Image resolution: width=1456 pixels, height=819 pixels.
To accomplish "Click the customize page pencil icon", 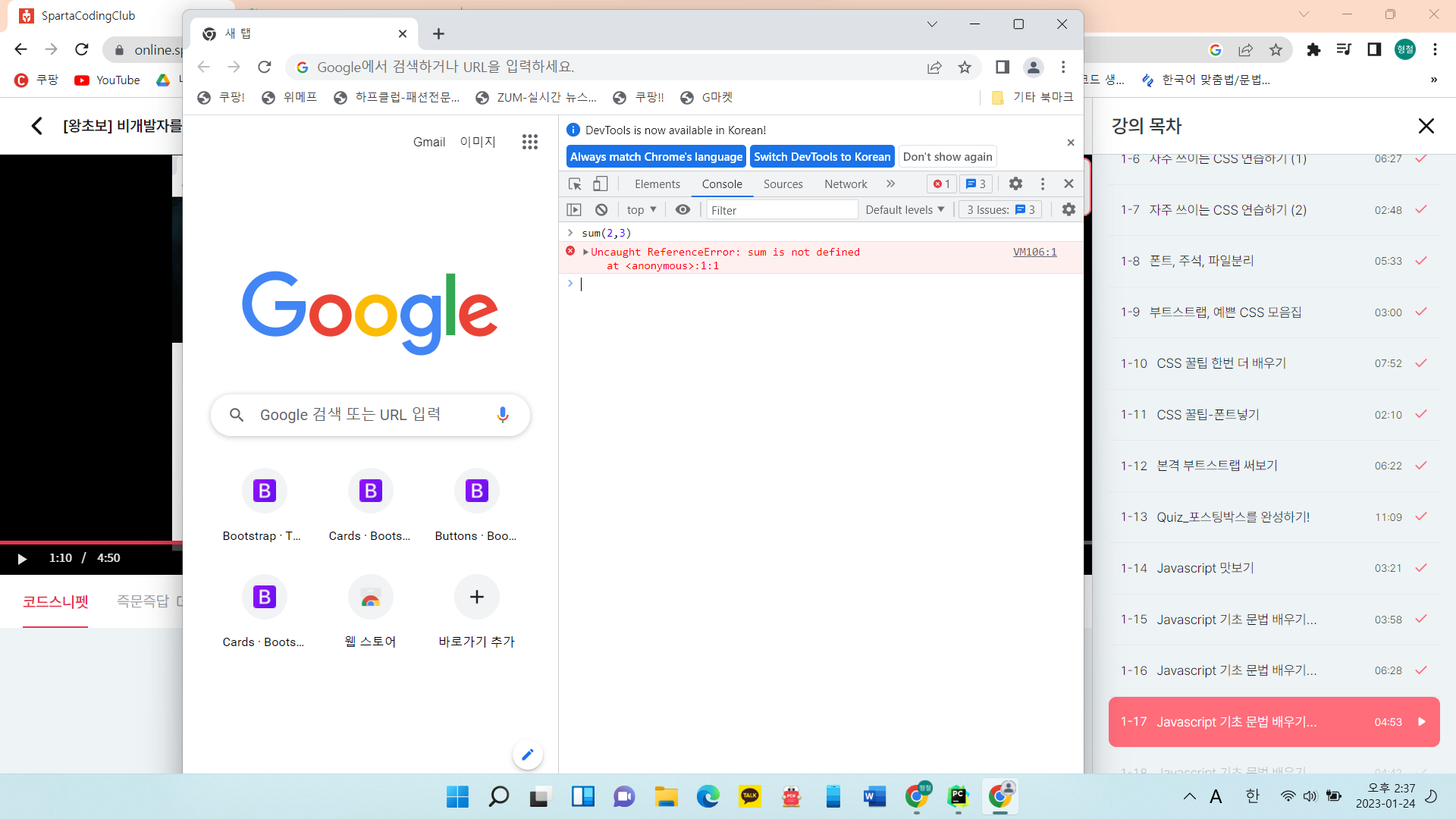I will click(528, 755).
